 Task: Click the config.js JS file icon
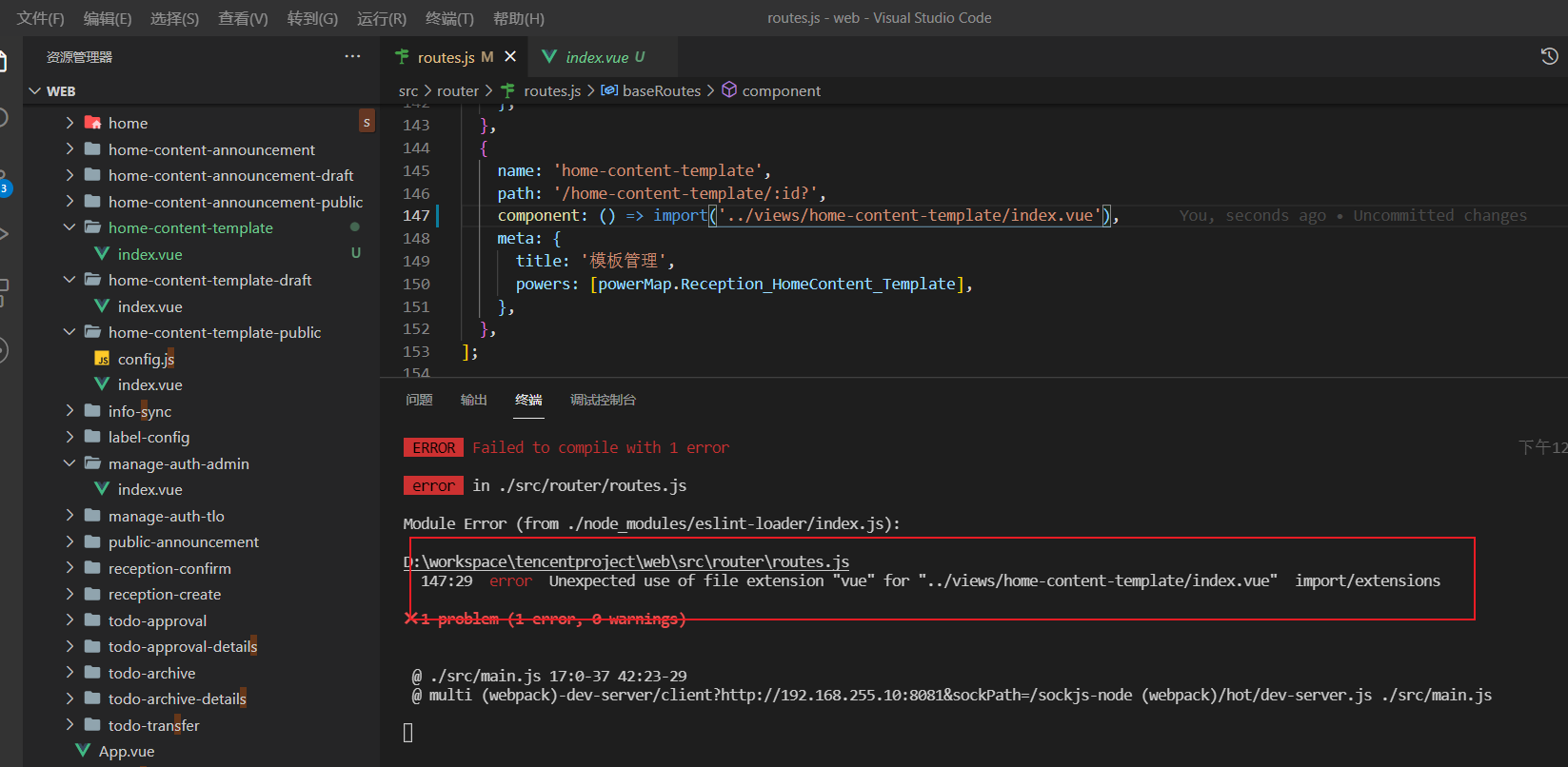tap(102, 359)
